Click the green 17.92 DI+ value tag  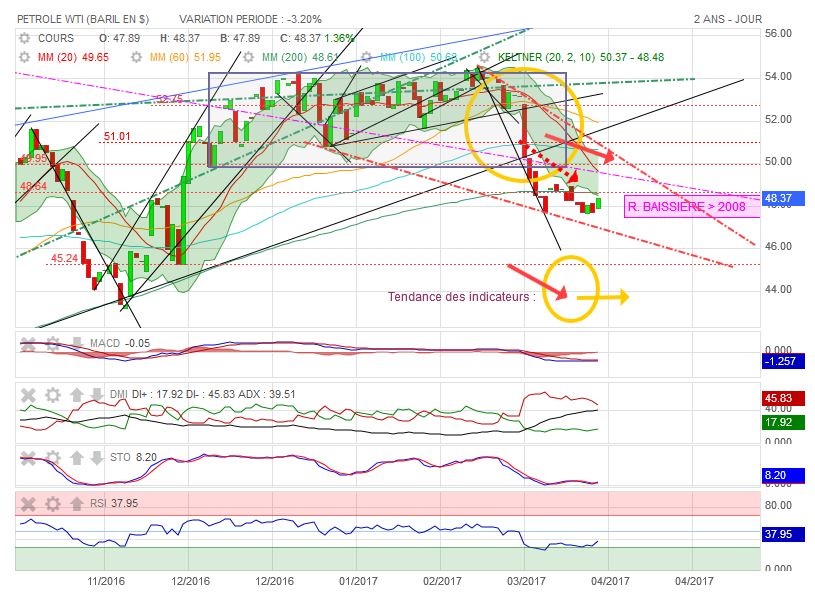coord(783,422)
